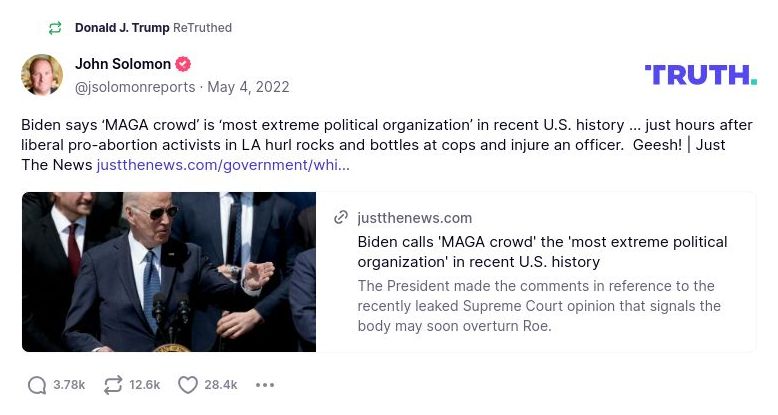Open the article headline in preview card
This screenshot has width=778, height=415.
(542, 252)
